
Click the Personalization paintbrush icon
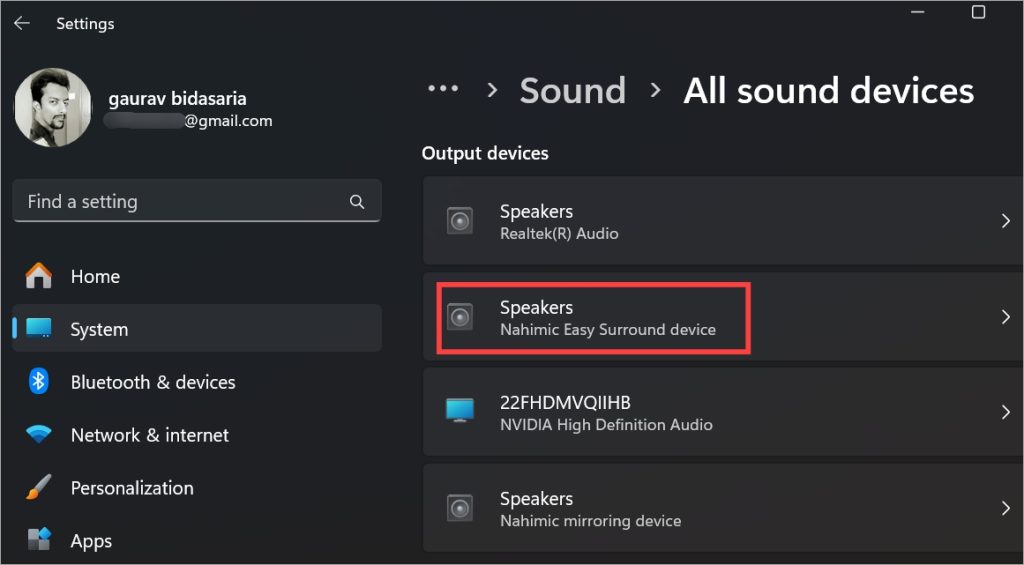click(x=39, y=488)
